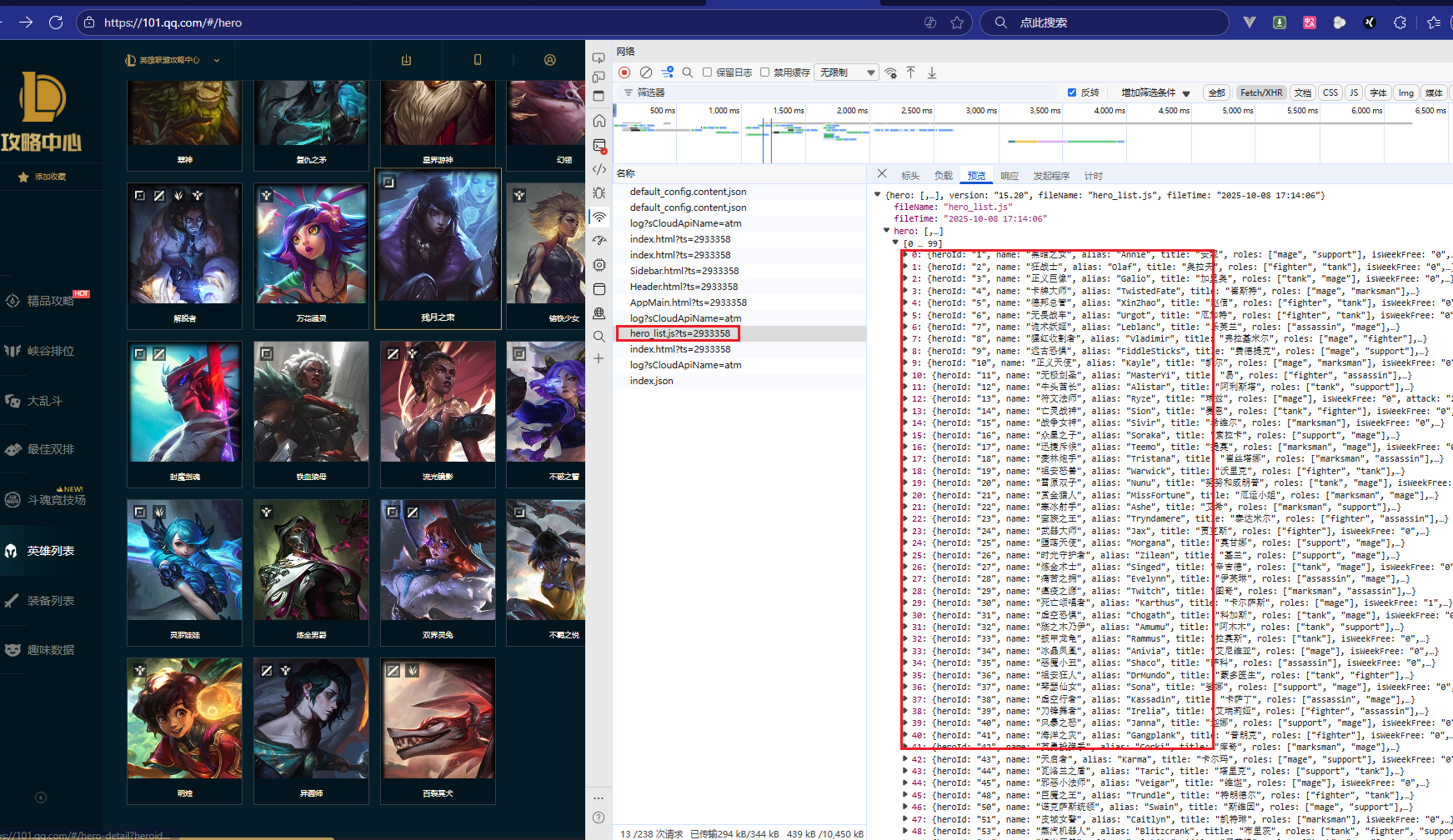Open 精品攻略 in the left menu
This screenshot has height=840, width=1453.
tap(51, 301)
